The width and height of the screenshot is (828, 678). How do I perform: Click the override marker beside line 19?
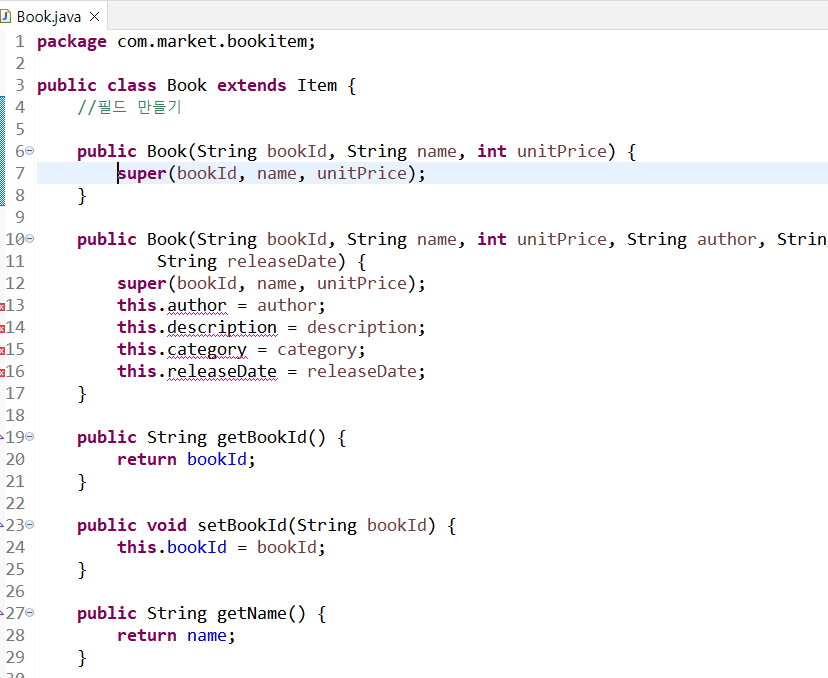click(2, 437)
